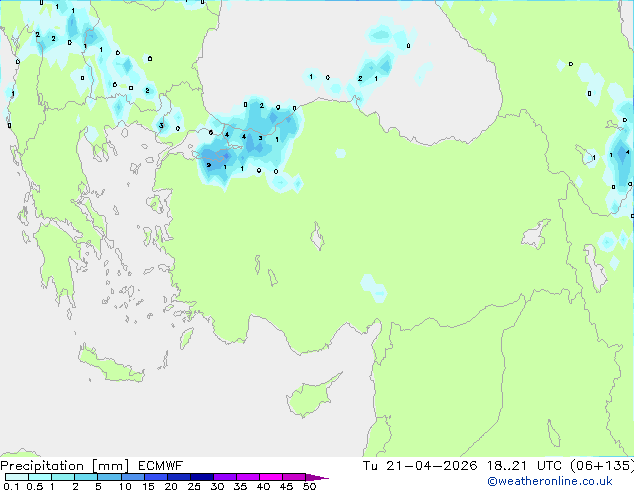Open the weatheronline.co.uk copyright link
The image size is (634, 490).
point(550,481)
